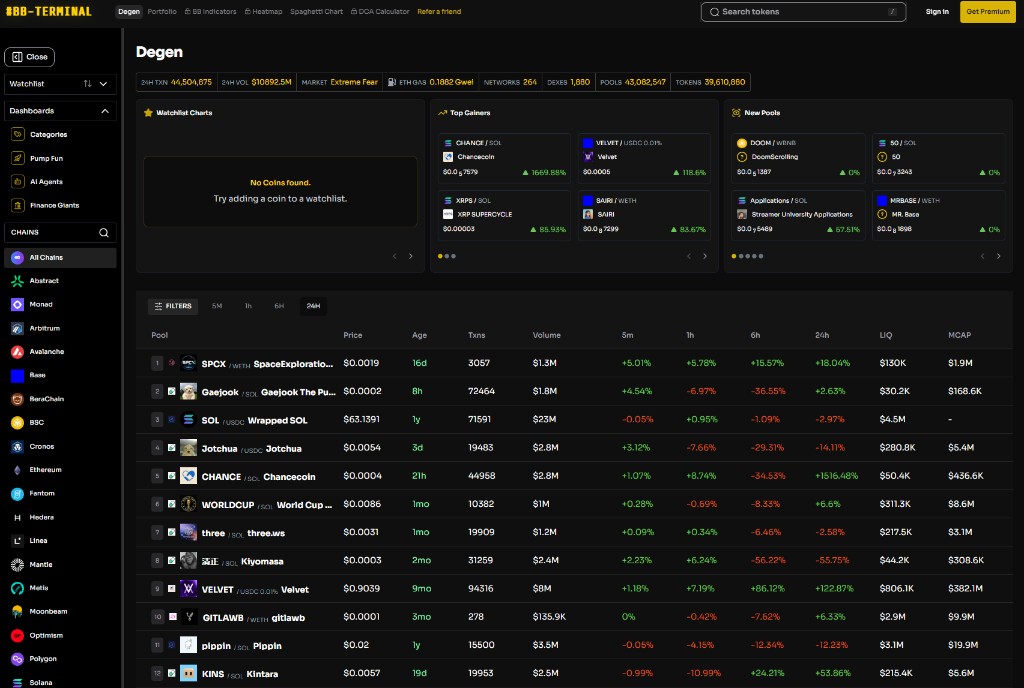Open the Pump Fun dashboard icon
The width and height of the screenshot is (1024, 688).
click(18, 158)
